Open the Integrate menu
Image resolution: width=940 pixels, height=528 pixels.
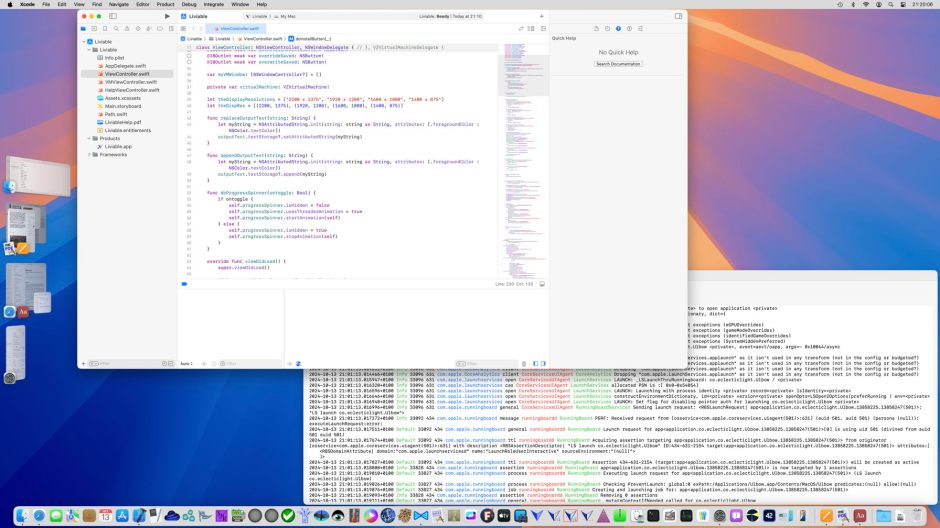[213, 4]
